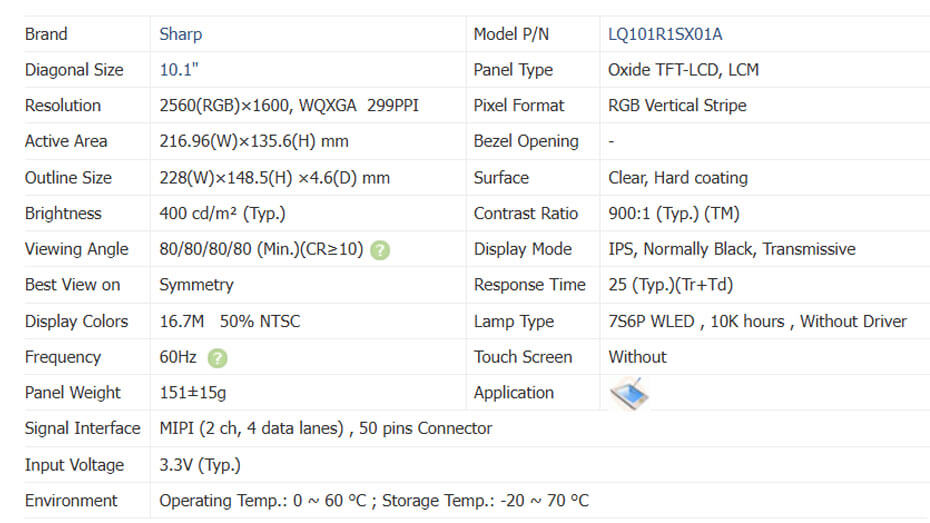Viewport: 930px width, 523px height.
Task: Select the RGB Vertical Stripe value
Action: pos(677,106)
